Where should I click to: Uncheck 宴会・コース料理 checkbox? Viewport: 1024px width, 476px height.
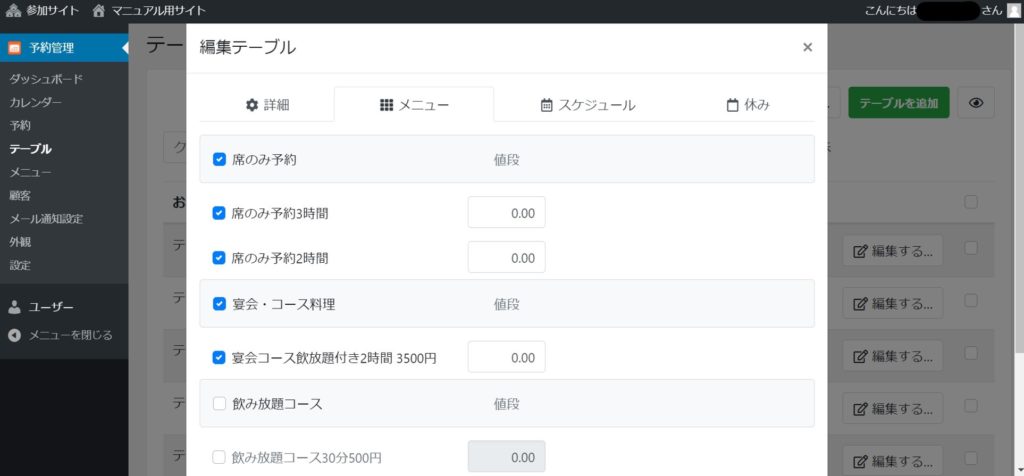[219, 303]
